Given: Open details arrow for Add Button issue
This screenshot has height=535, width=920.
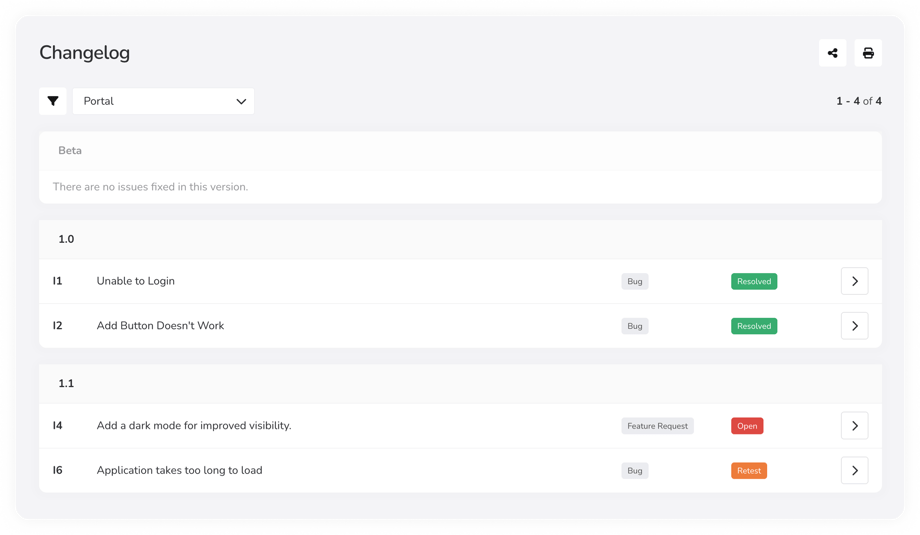Looking at the screenshot, I should coord(854,326).
